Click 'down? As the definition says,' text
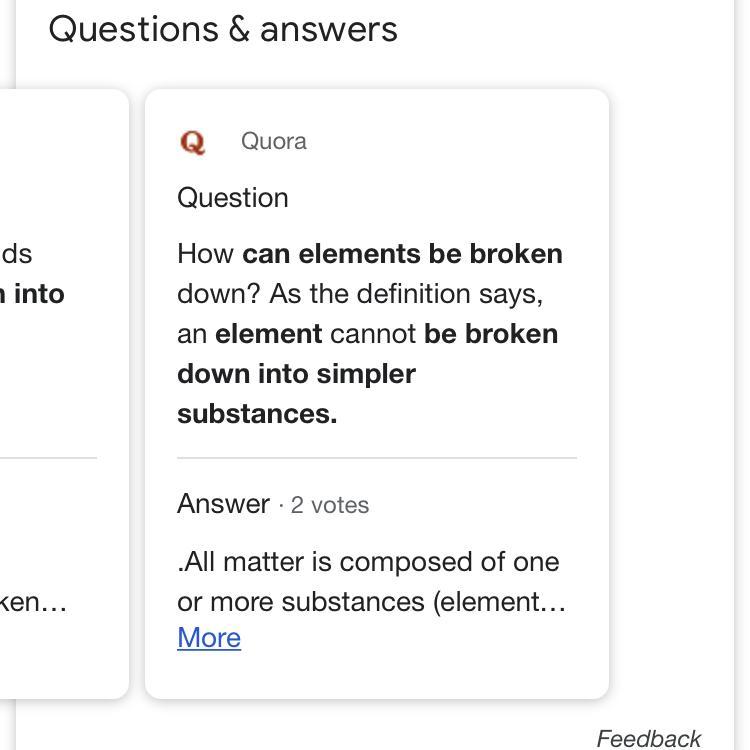 360,294
